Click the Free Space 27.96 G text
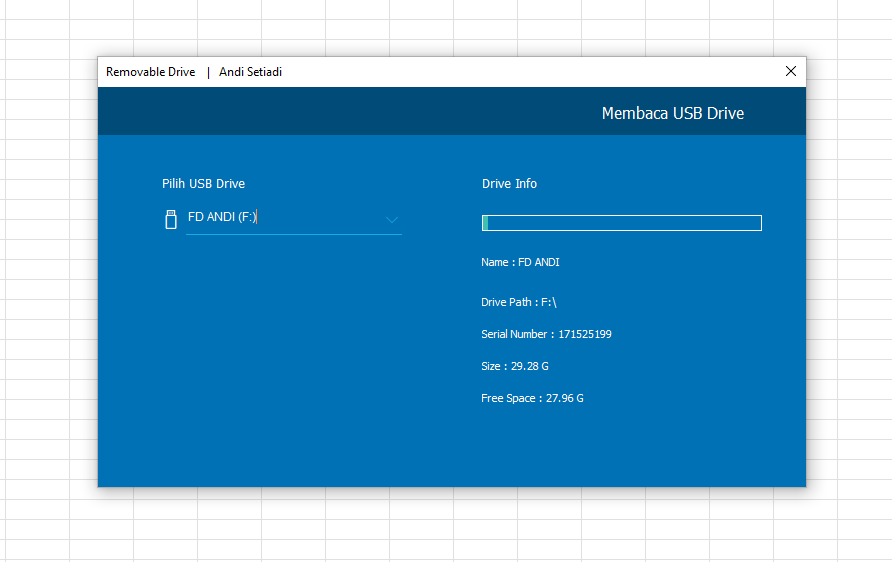The image size is (892, 562). tap(532, 398)
